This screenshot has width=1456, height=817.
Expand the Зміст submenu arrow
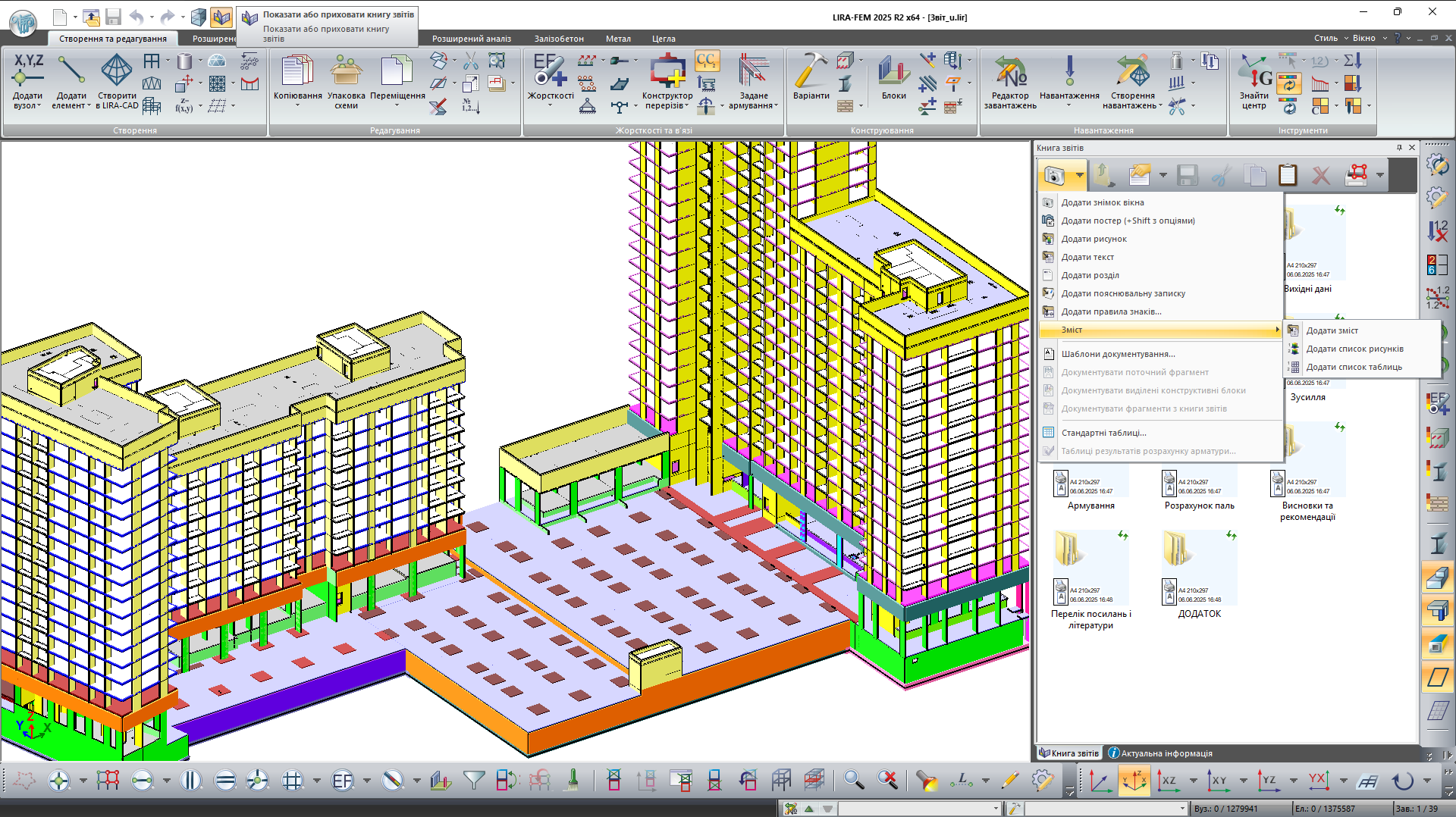[1277, 330]
